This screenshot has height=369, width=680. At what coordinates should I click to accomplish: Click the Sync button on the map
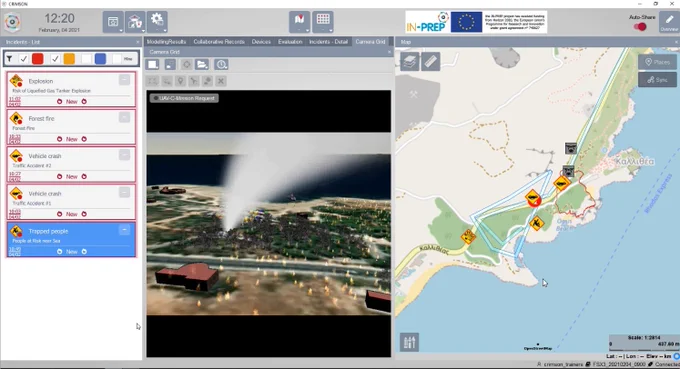tap(657, 80)
